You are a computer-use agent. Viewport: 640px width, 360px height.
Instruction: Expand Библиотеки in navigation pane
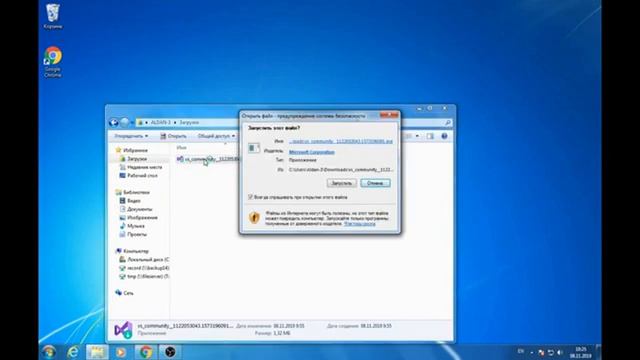tap(136, 192)
